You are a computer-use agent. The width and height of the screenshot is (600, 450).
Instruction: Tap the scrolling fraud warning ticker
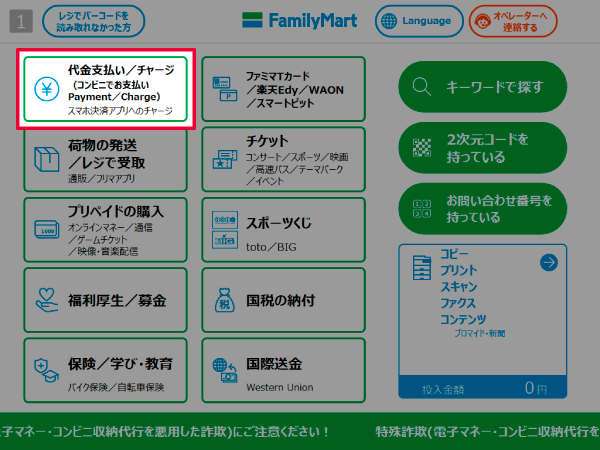(x=300, y=431)
